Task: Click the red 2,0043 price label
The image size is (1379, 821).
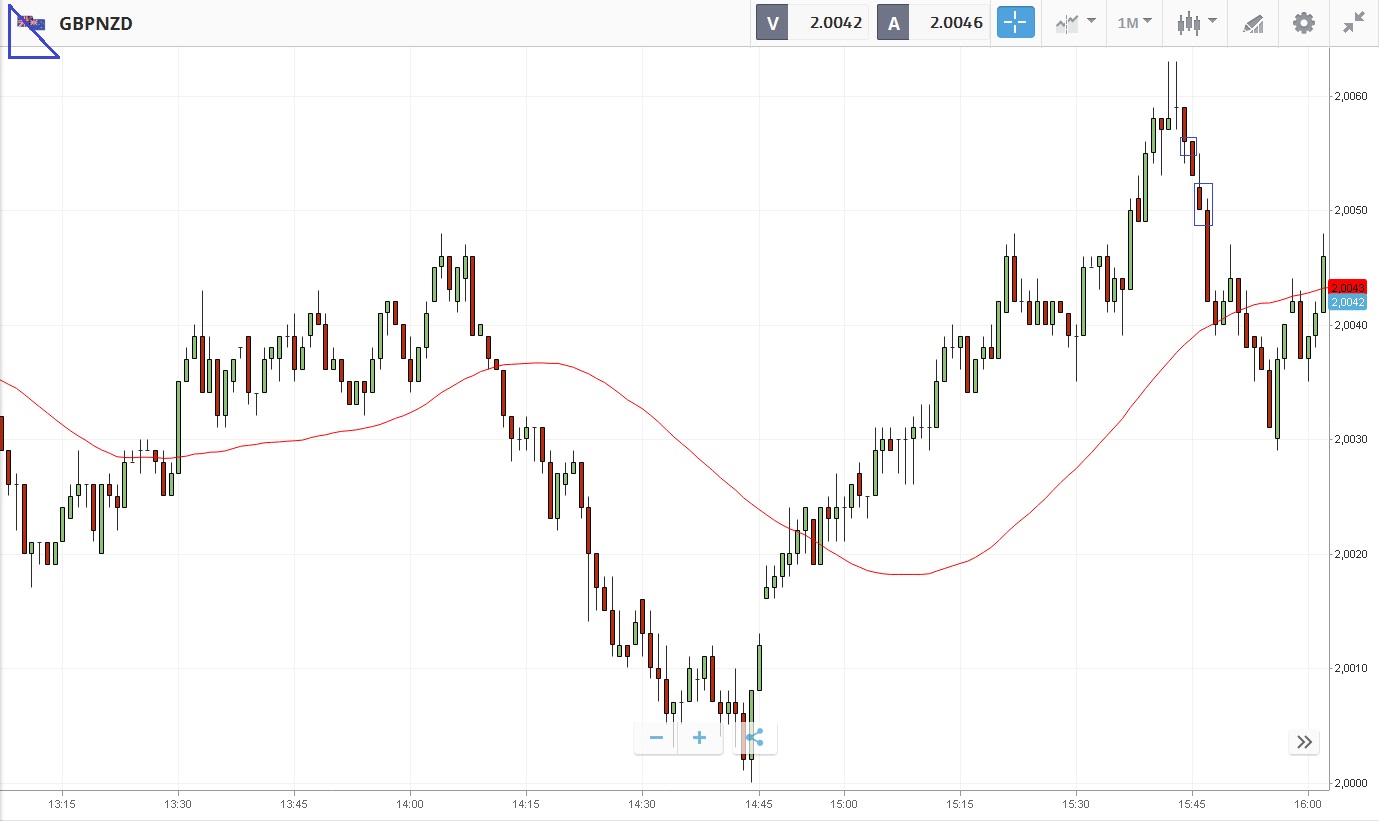Action: click(1348, 288)
